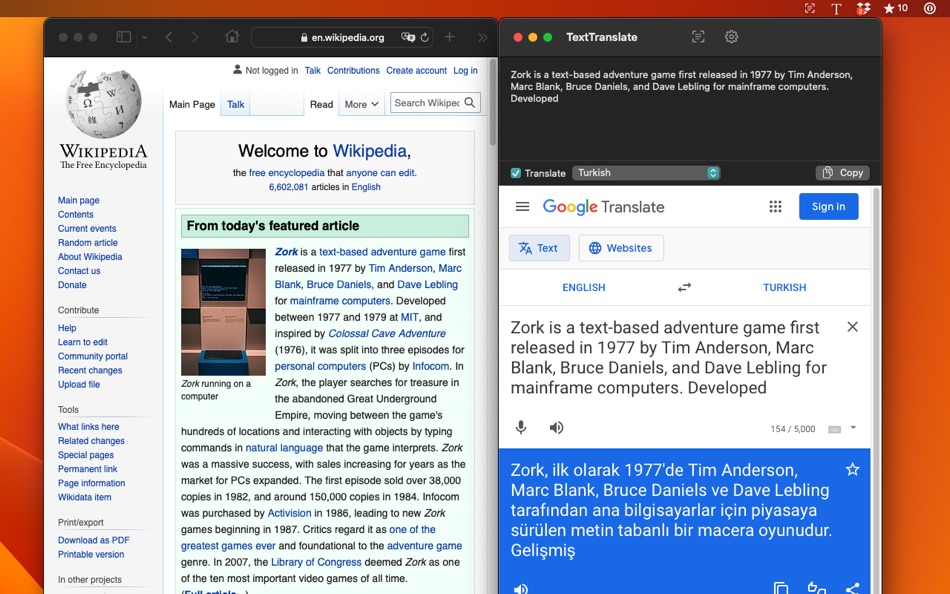Switch to the Websites tab

(x=621, y=248)
